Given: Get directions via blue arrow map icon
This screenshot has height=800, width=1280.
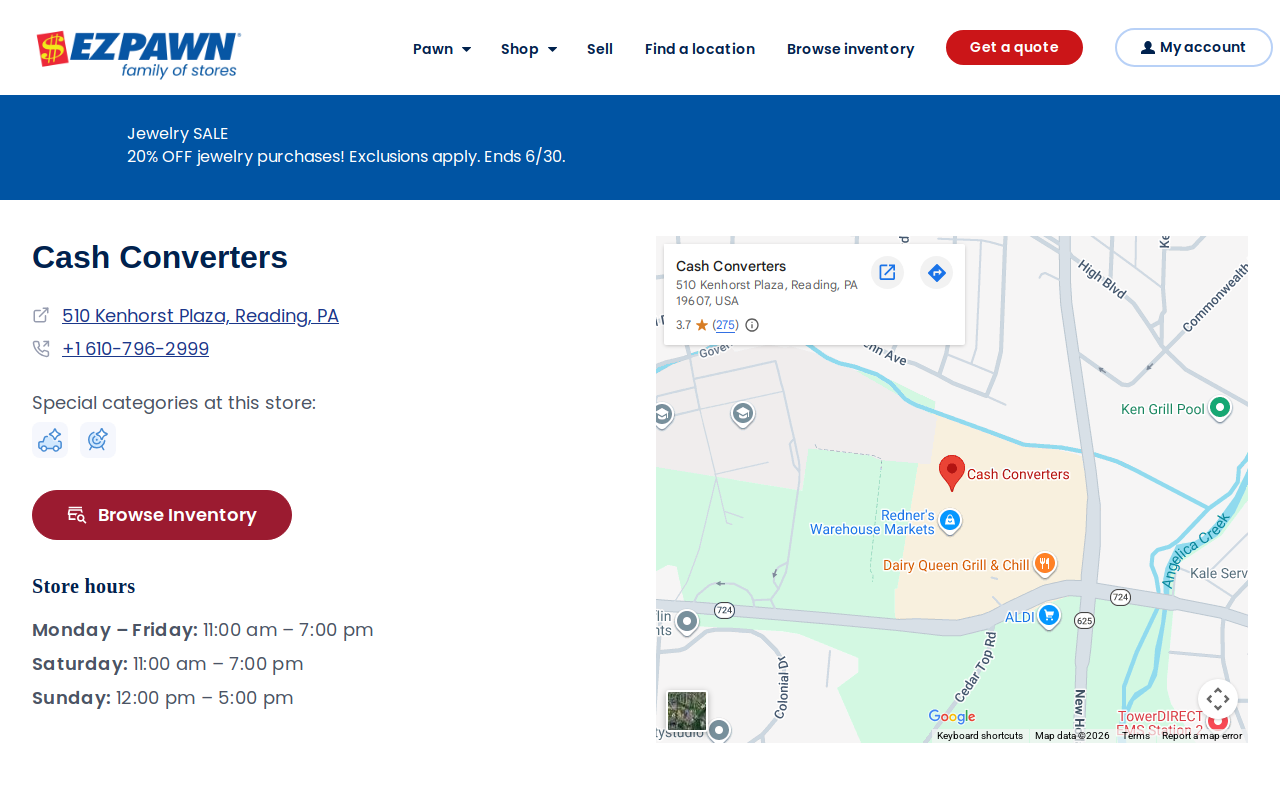Looking at the screenshot, I should (x=936, y=272).
